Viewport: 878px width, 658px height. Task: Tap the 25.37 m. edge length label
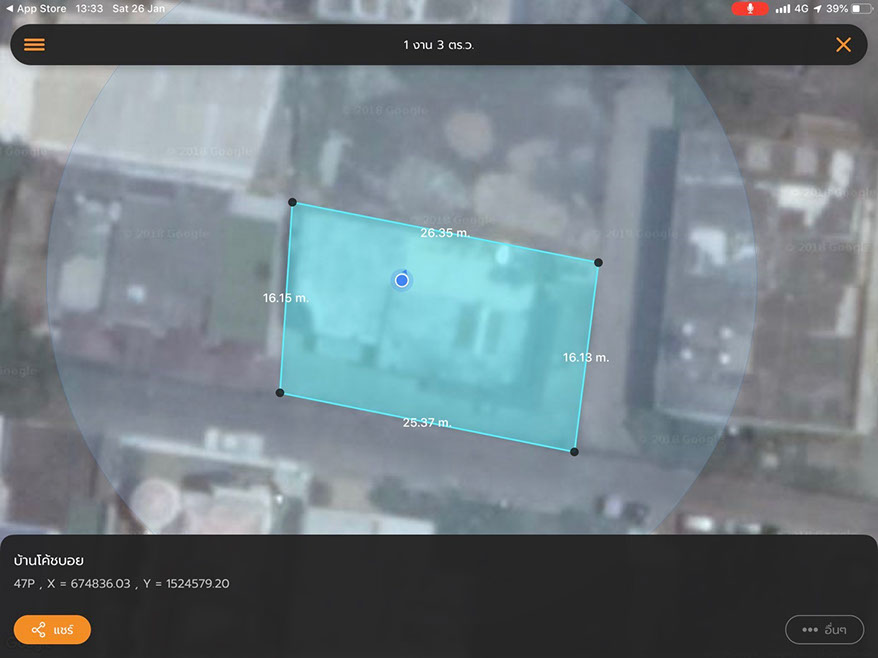coord(427,422)
